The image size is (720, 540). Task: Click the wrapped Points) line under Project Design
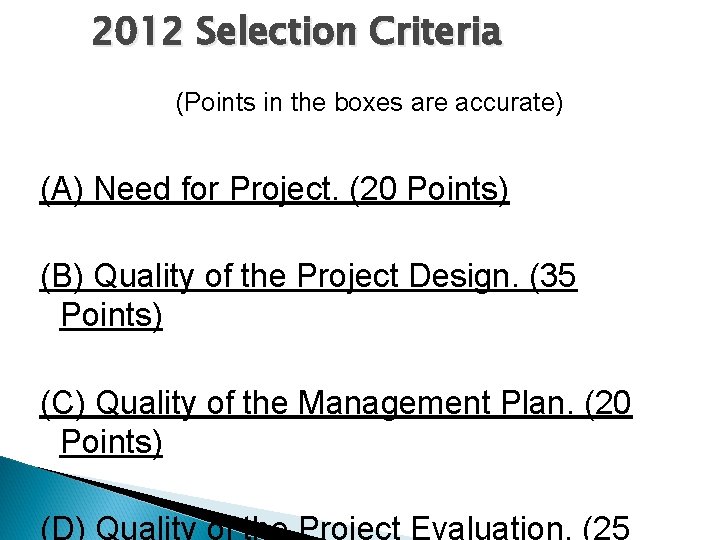tap(111, 315)
